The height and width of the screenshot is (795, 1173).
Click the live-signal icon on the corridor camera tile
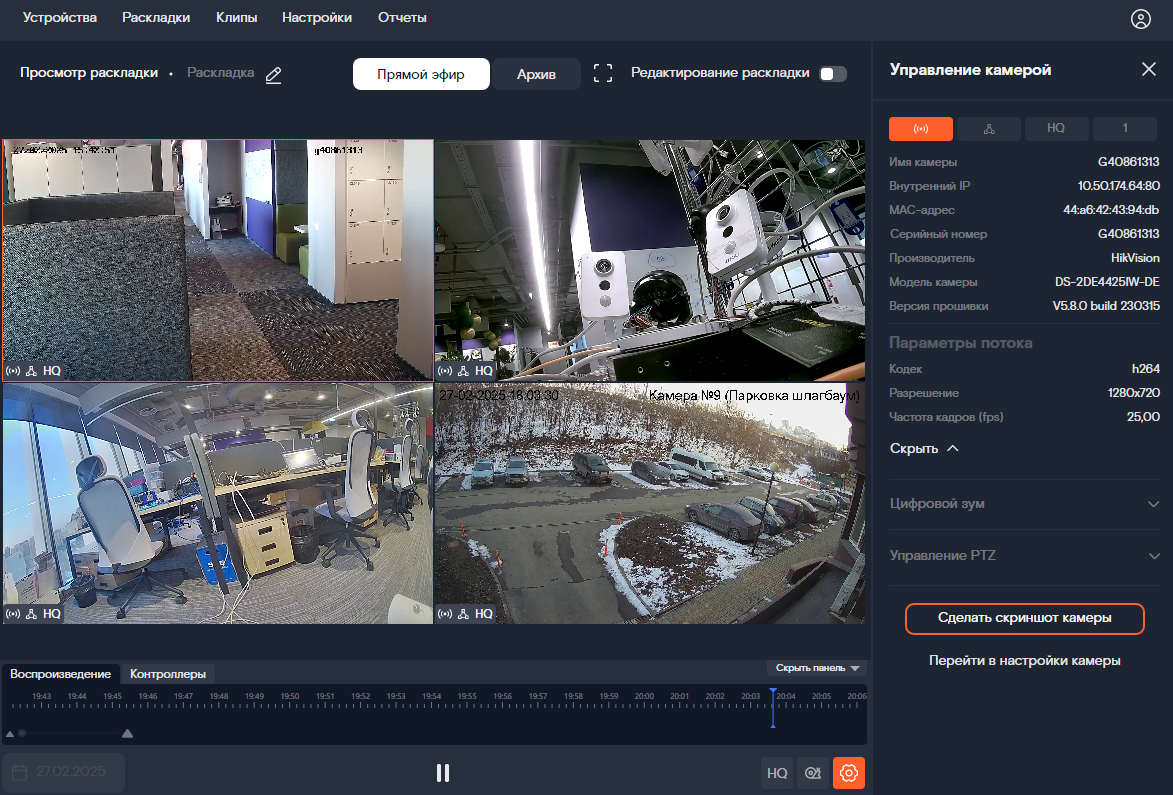[x=13, y=371]
